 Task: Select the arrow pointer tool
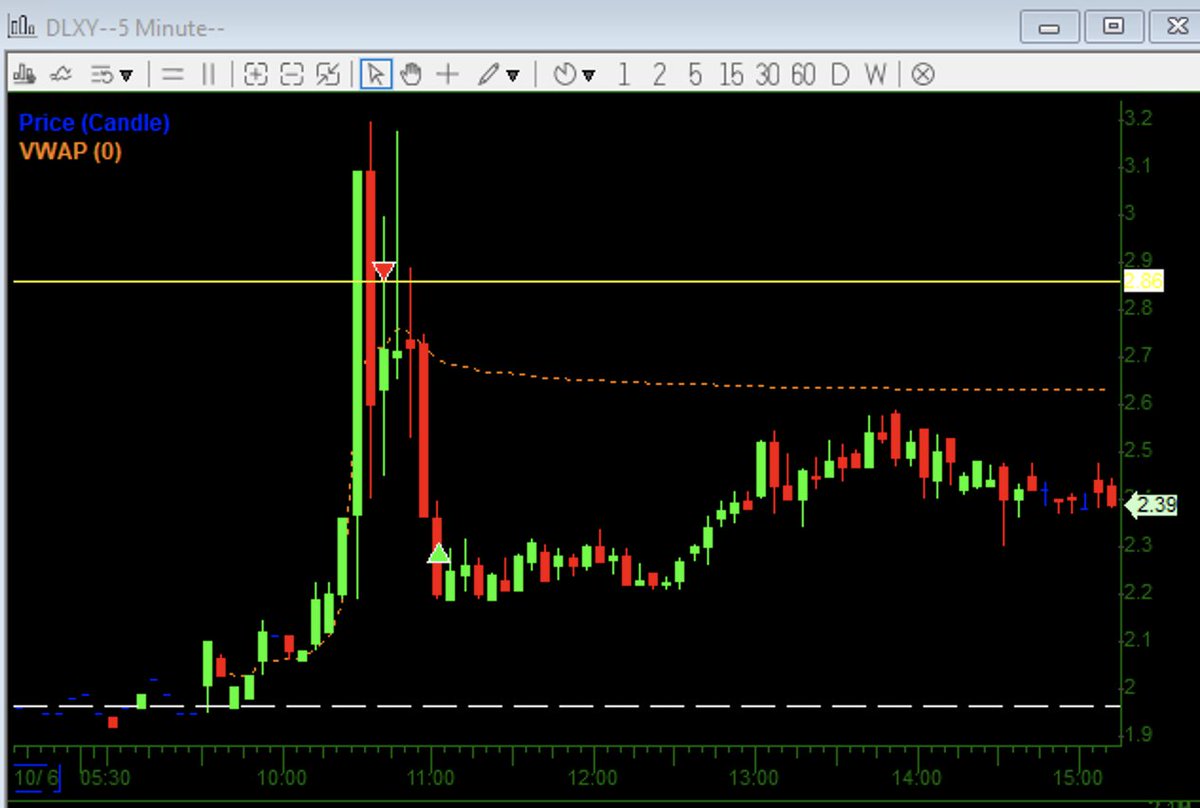point(376,74)
